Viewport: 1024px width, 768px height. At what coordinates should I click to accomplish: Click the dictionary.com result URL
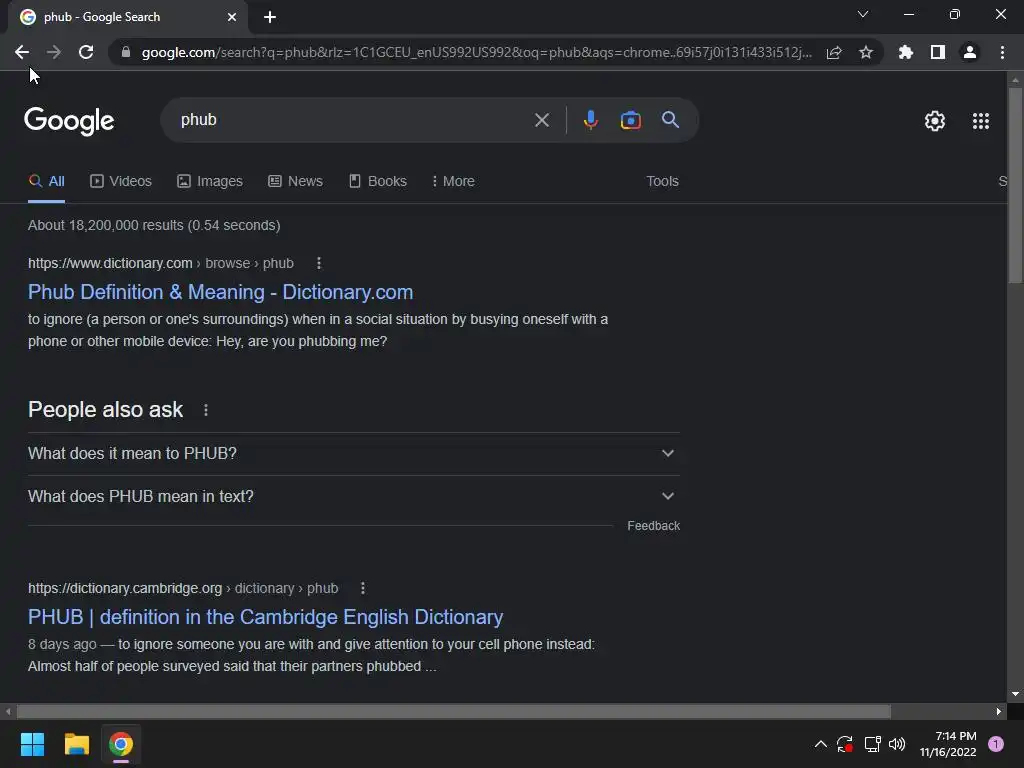pyautogui.click(x=161, y=263)
